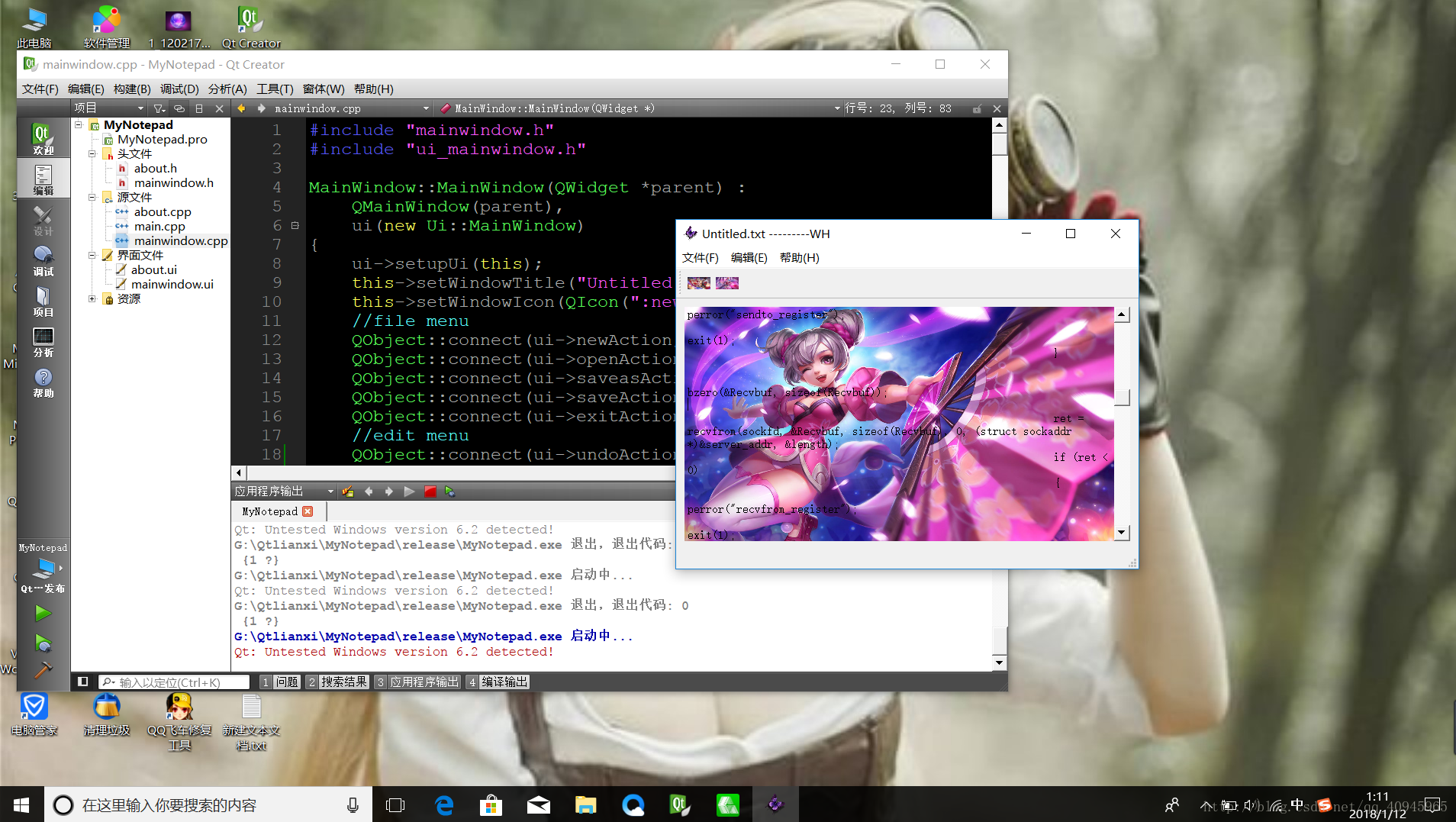Click the gray re-run button in output toolbar
The height and width of the screenshot is (822, 1456).
point(409,492)
